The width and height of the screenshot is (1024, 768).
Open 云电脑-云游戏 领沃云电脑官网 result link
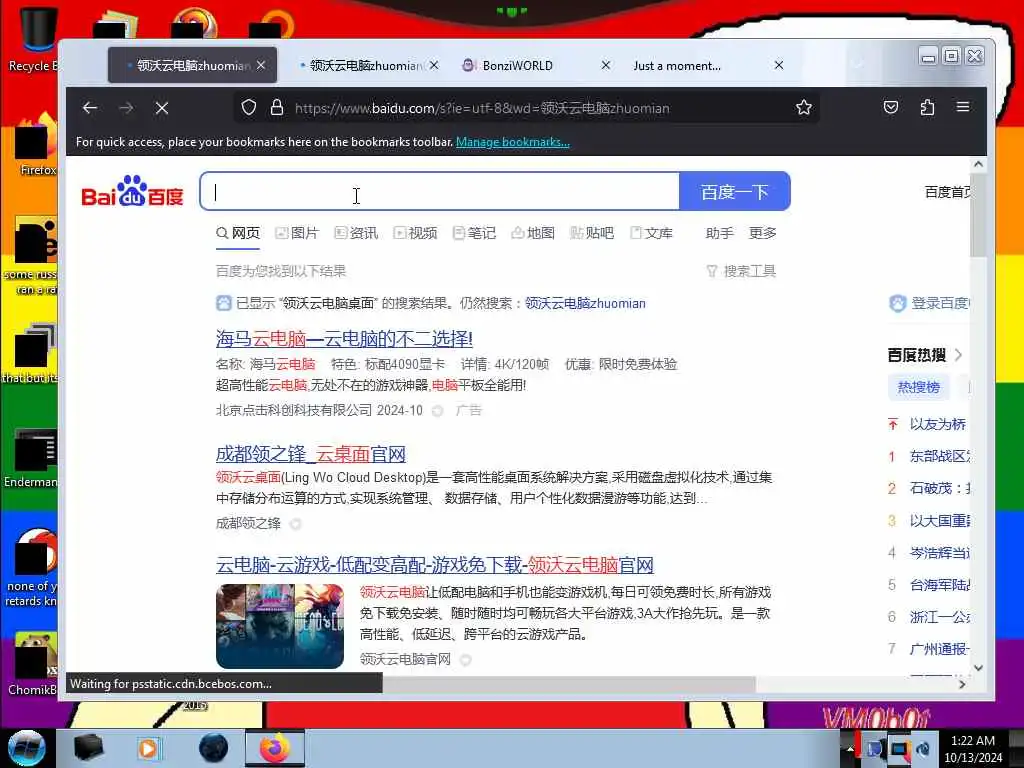point(435,565)
